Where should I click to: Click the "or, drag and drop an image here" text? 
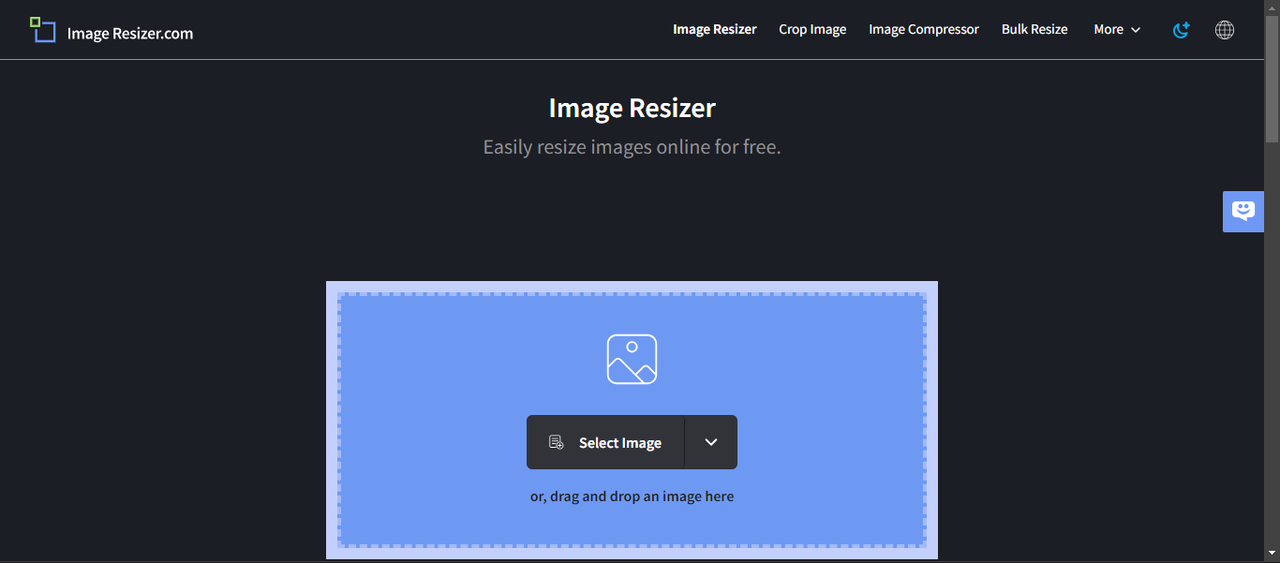click(x=632, y=496)
